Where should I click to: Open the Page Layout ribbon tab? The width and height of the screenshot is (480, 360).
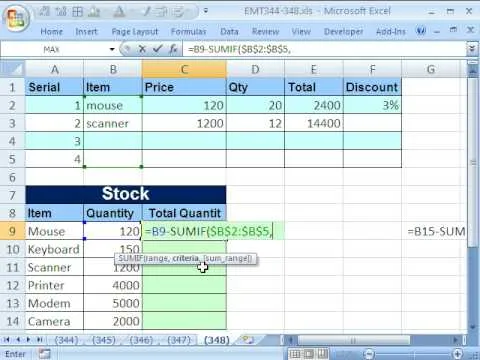pyautogui.click(x=135, y=32)
